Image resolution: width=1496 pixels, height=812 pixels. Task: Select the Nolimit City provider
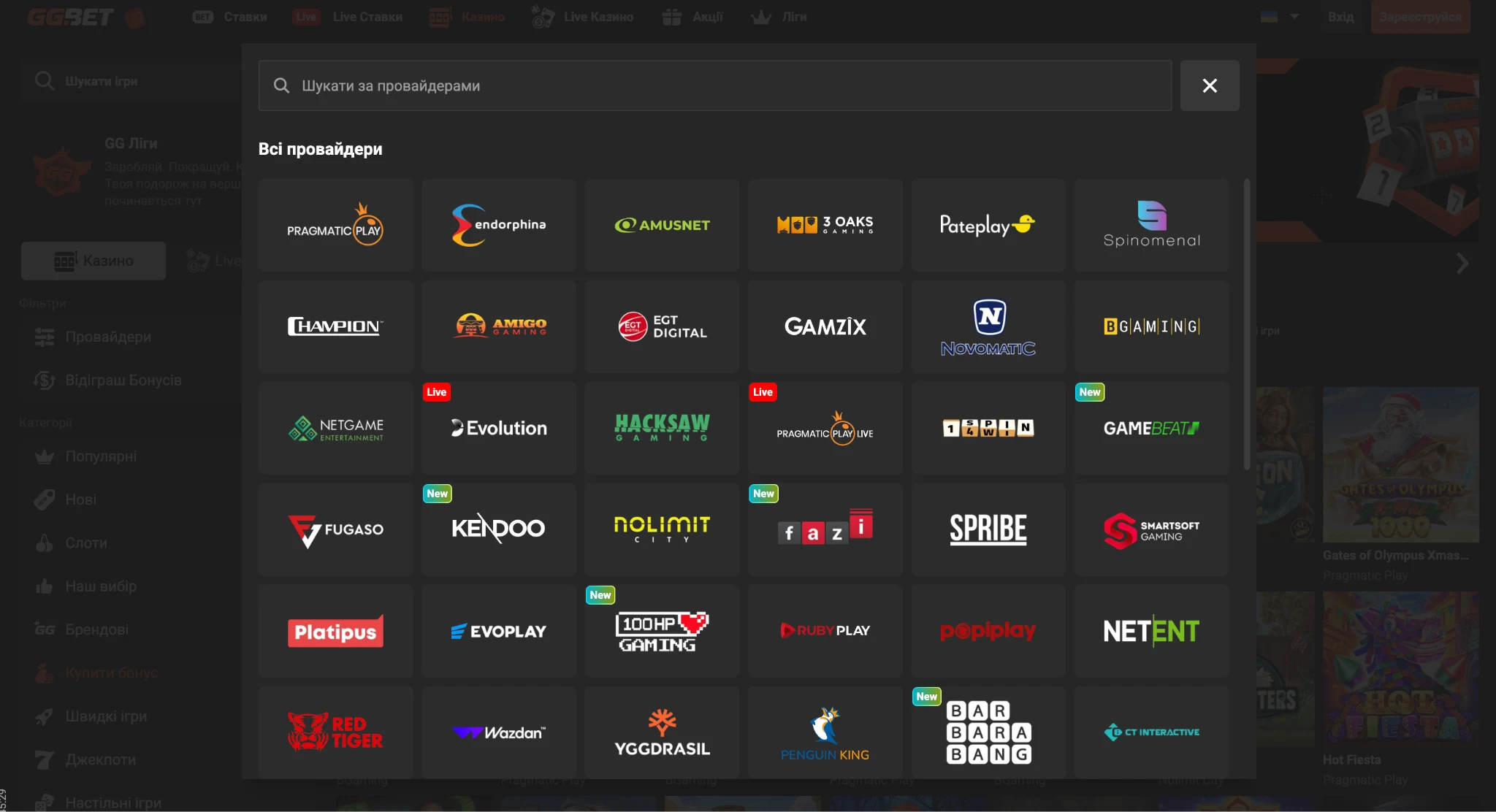tap(662, 529)
